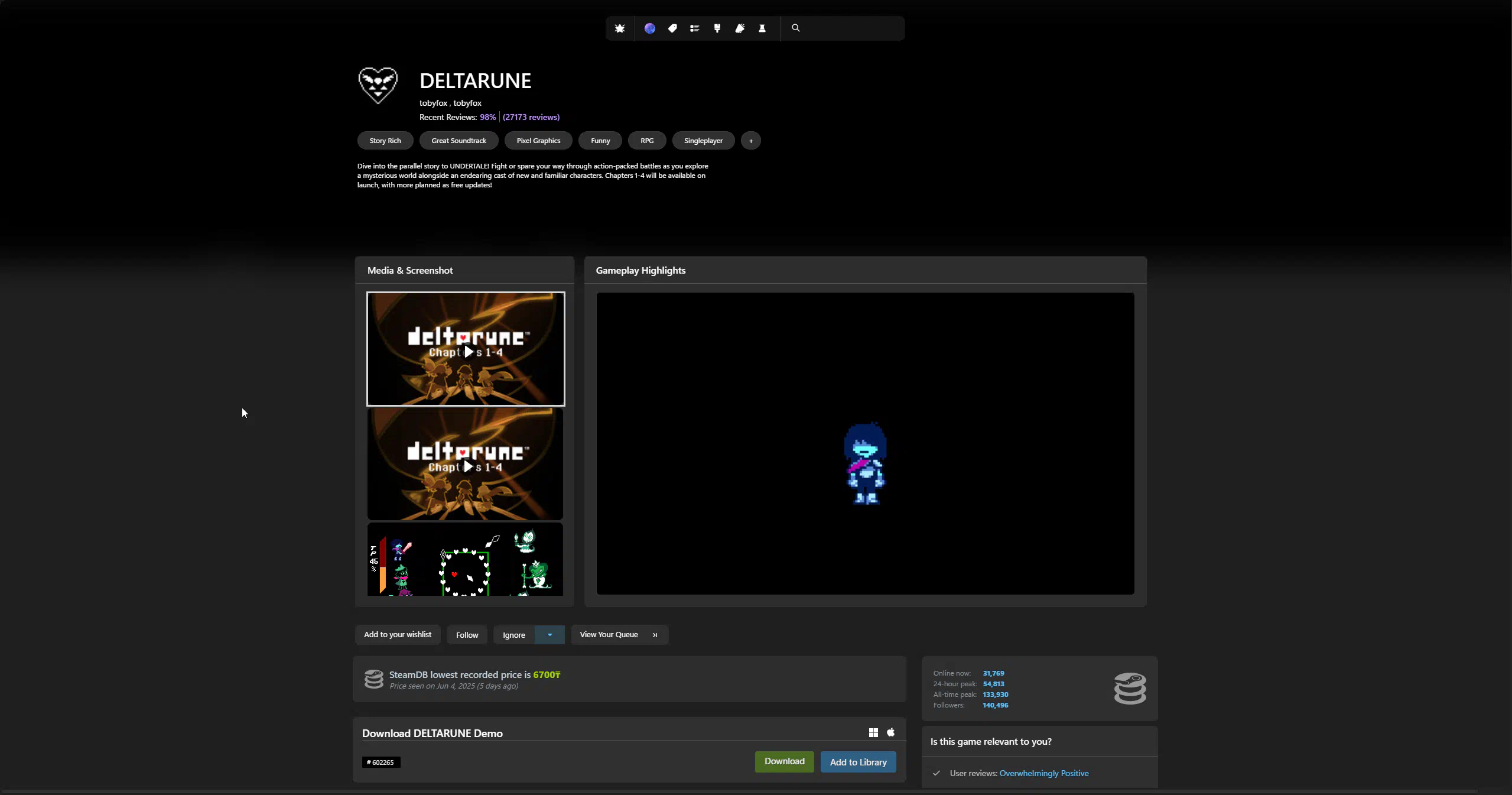
Task: Click Add to your wishlist
Action: pos(398,634)
